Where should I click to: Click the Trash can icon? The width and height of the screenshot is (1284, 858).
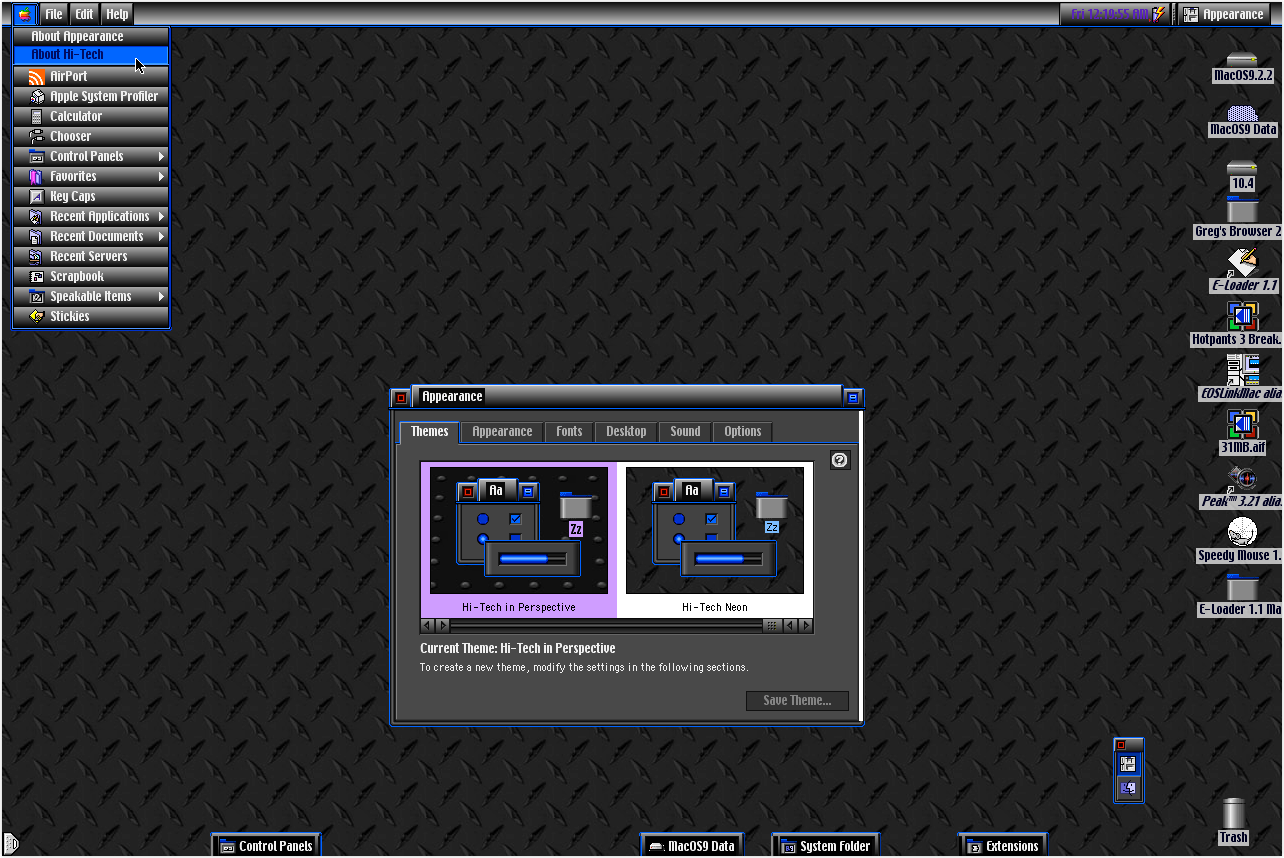1234,813
